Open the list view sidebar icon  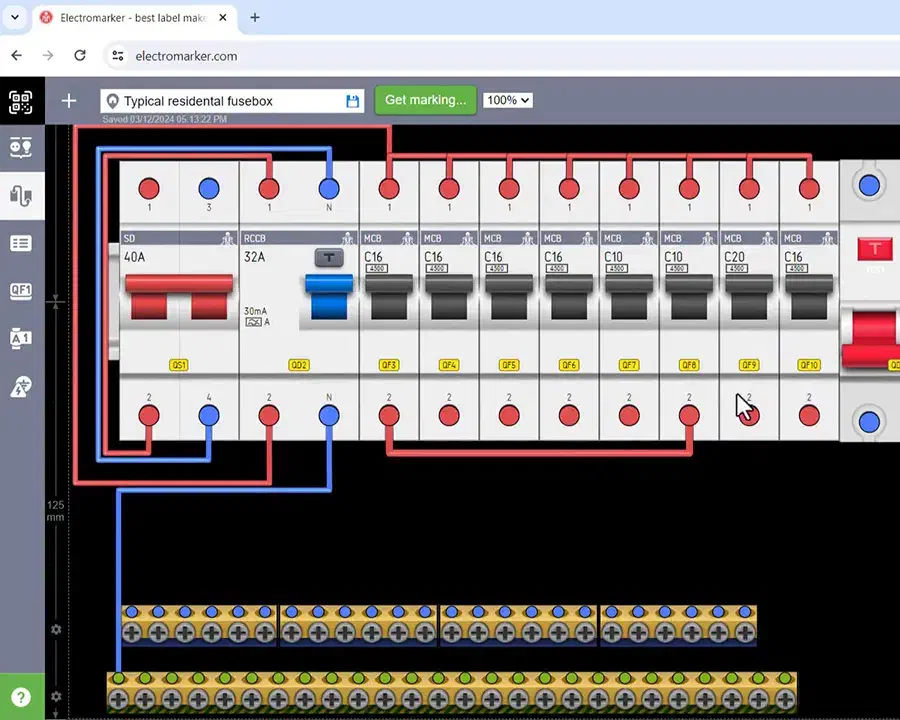pos(21,243)
